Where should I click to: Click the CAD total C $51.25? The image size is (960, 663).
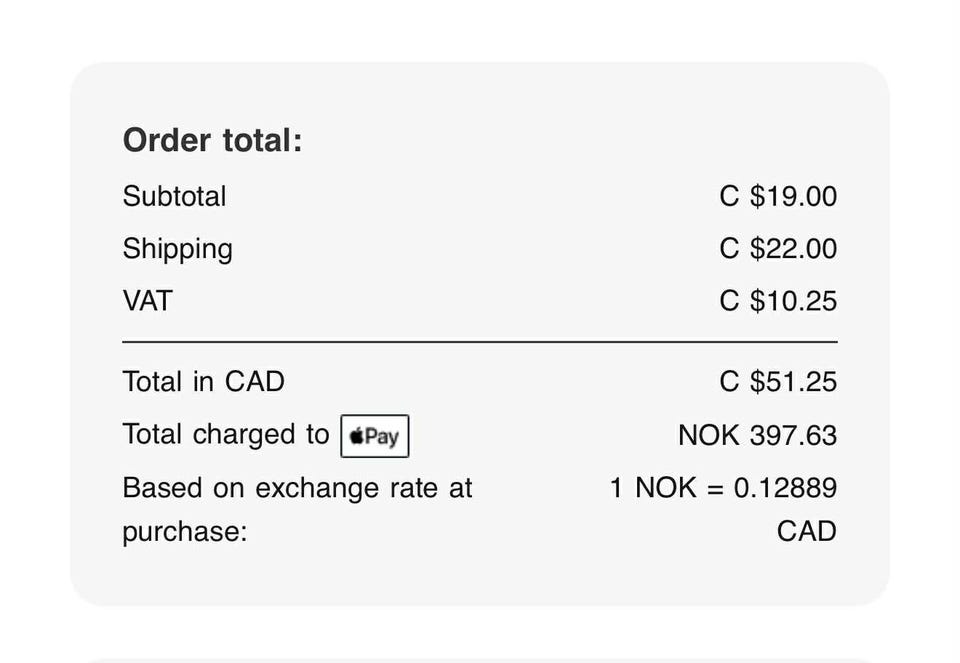coord(778,381)
